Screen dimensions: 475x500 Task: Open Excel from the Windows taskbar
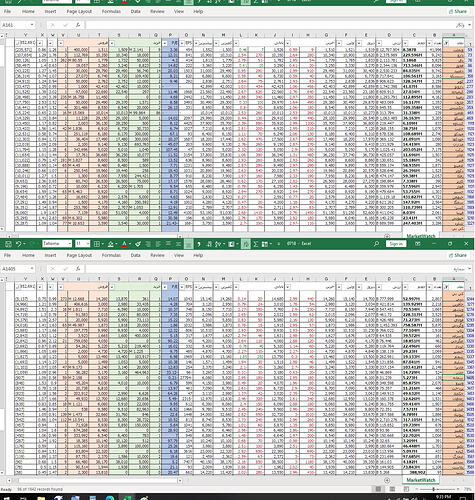click(127, 498)
